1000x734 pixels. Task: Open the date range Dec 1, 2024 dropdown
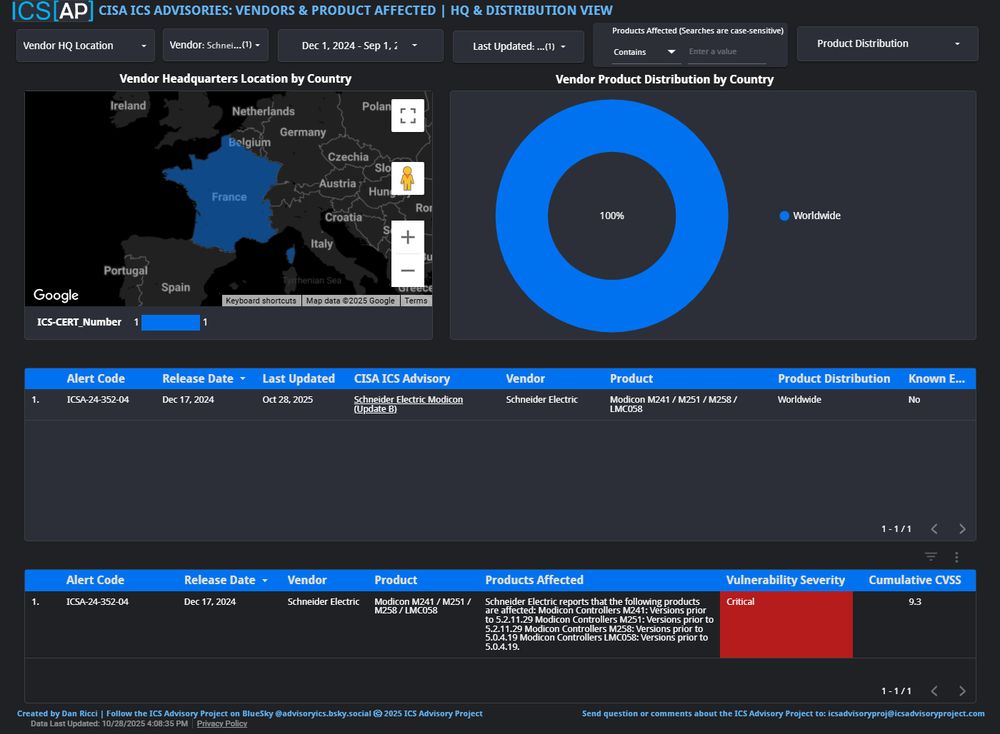click(360, 45)
